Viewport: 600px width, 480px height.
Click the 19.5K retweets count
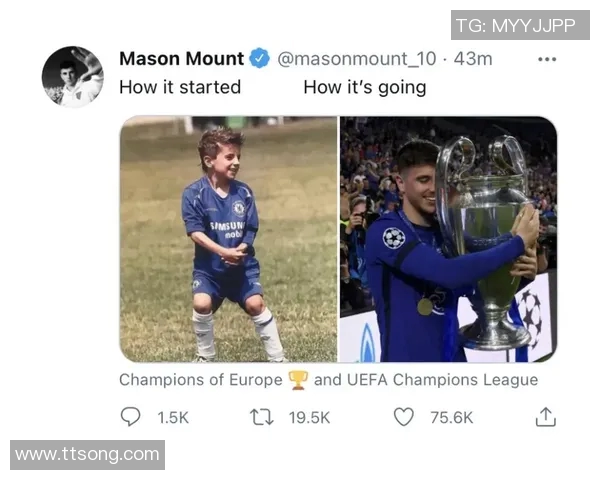click(309, 418)
